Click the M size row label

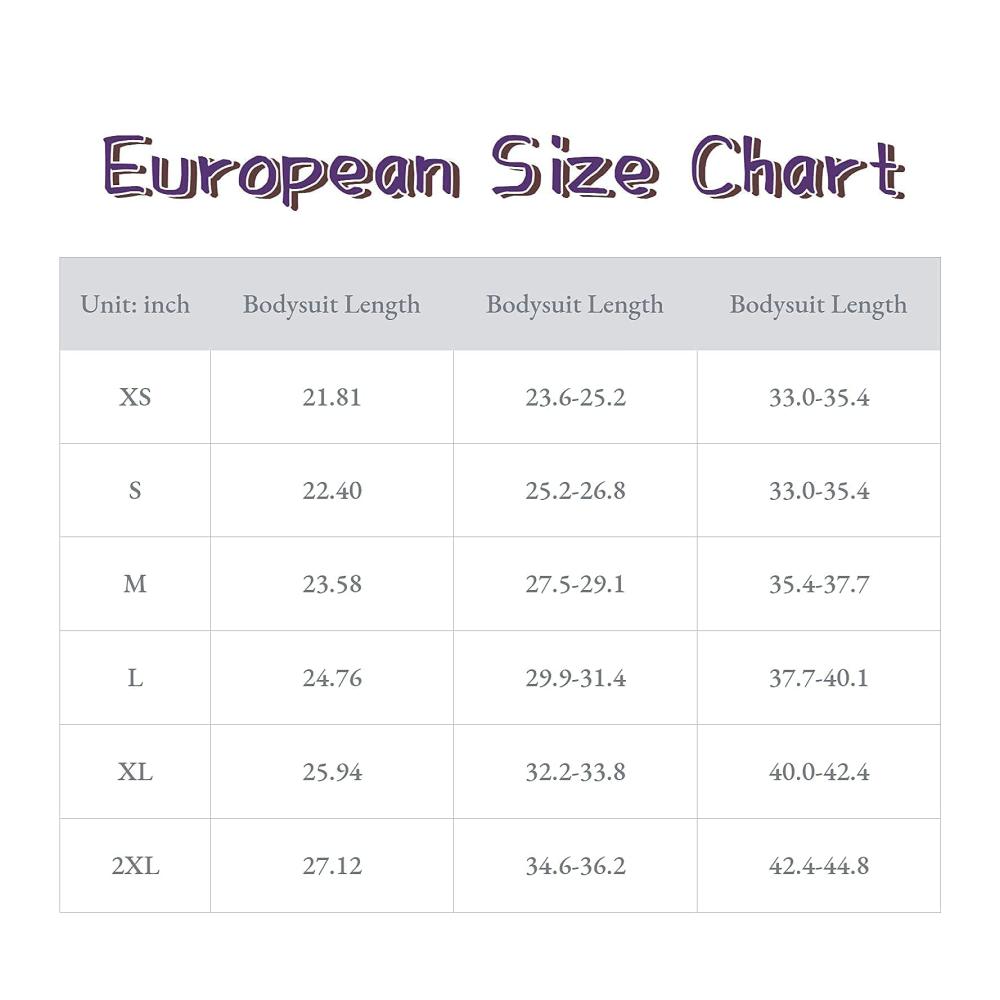(135, 584)
